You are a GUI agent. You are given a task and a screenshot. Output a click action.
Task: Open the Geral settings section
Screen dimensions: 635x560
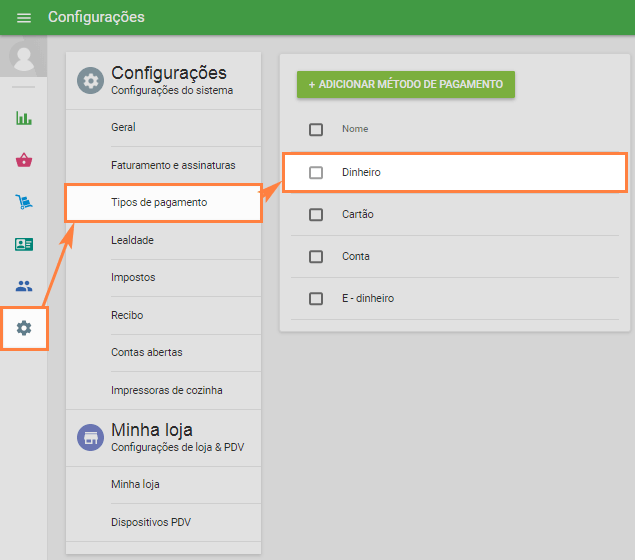pyautogui.click(x=164, y=128)
